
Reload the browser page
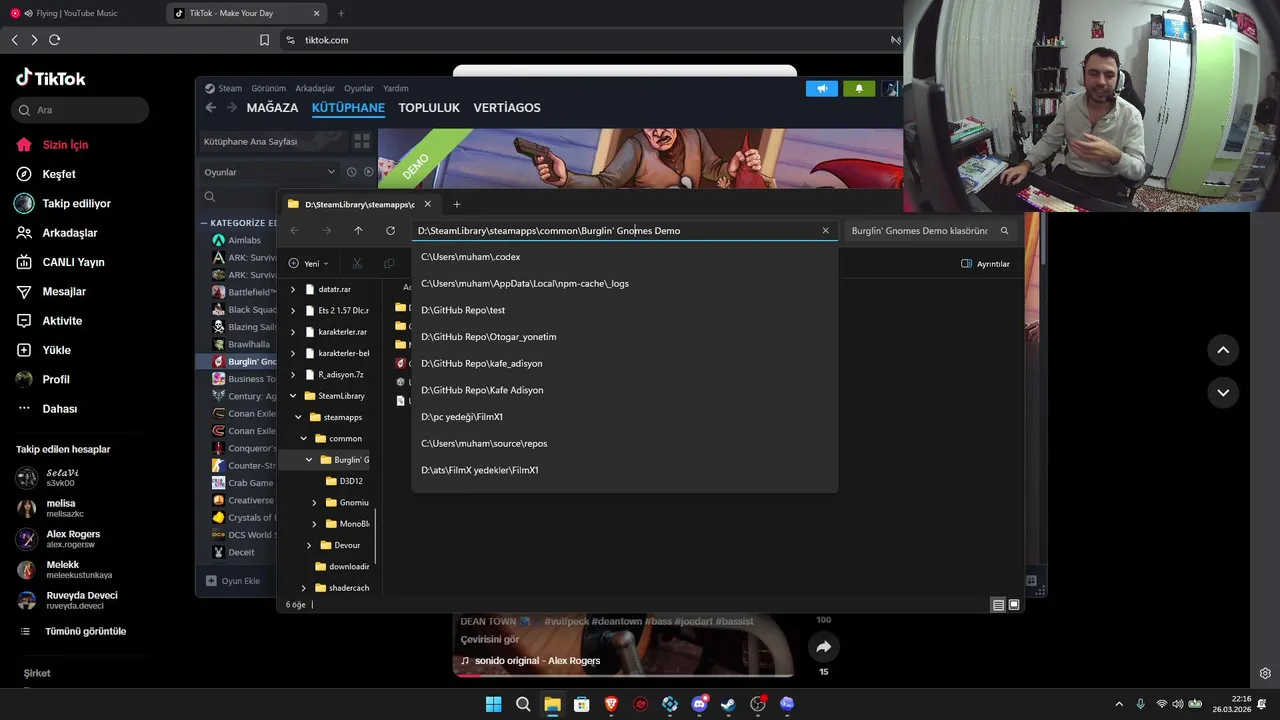point(54,40)
